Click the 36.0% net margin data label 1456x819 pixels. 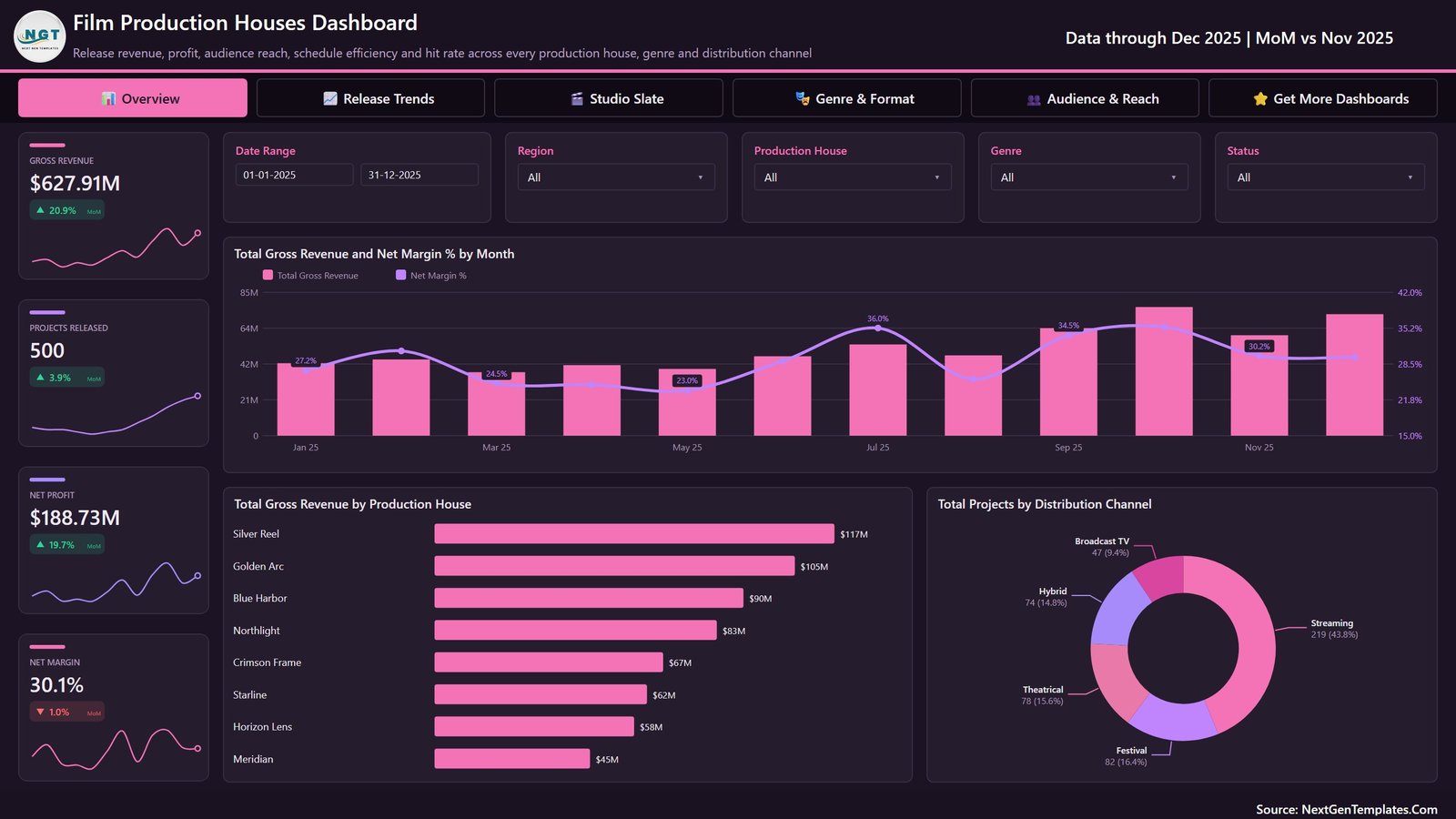878,318
